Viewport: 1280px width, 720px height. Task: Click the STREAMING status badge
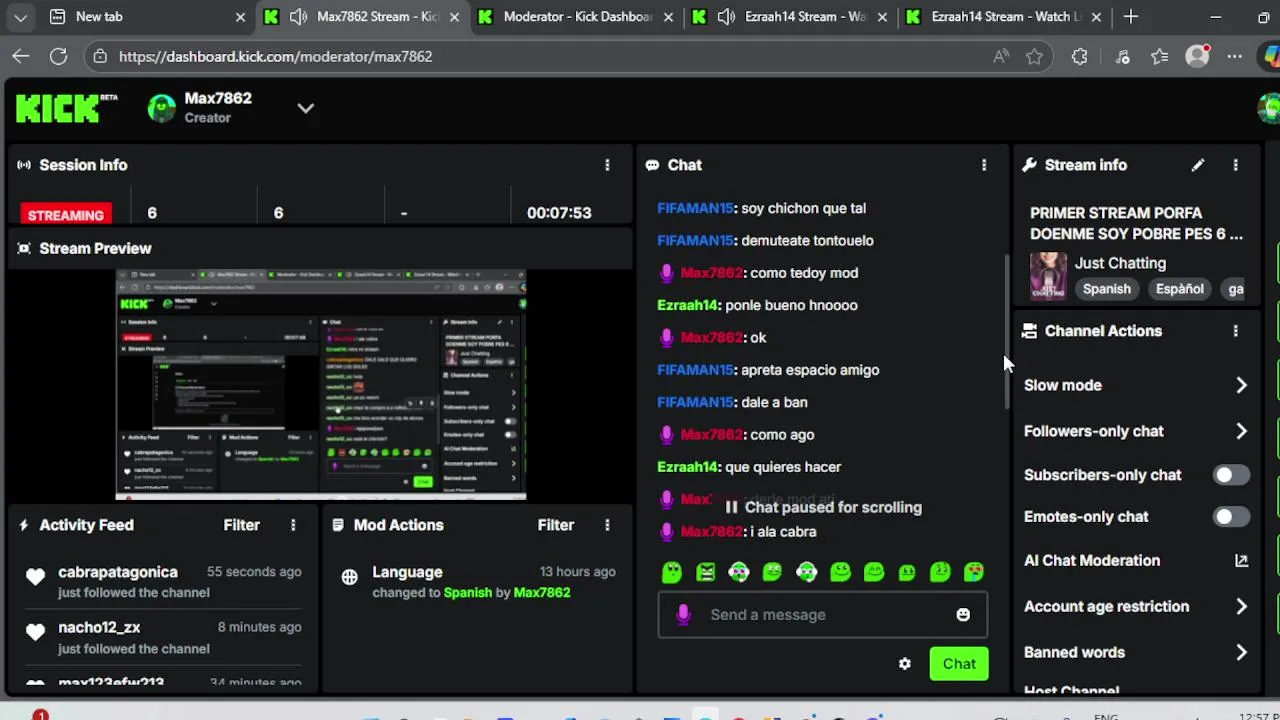66,215
